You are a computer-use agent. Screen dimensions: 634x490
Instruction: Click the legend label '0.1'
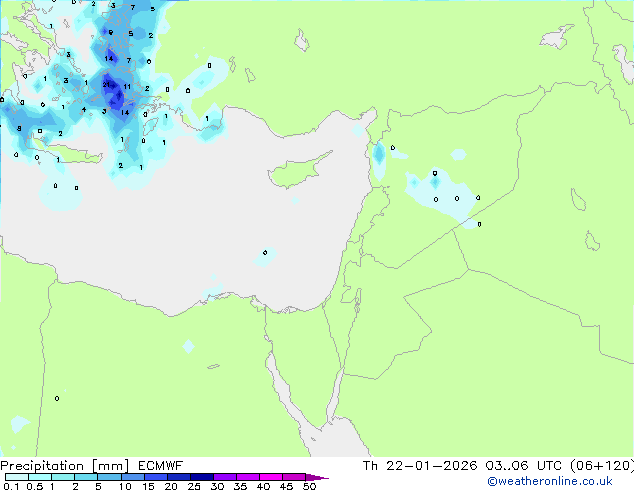pos(11,486)
